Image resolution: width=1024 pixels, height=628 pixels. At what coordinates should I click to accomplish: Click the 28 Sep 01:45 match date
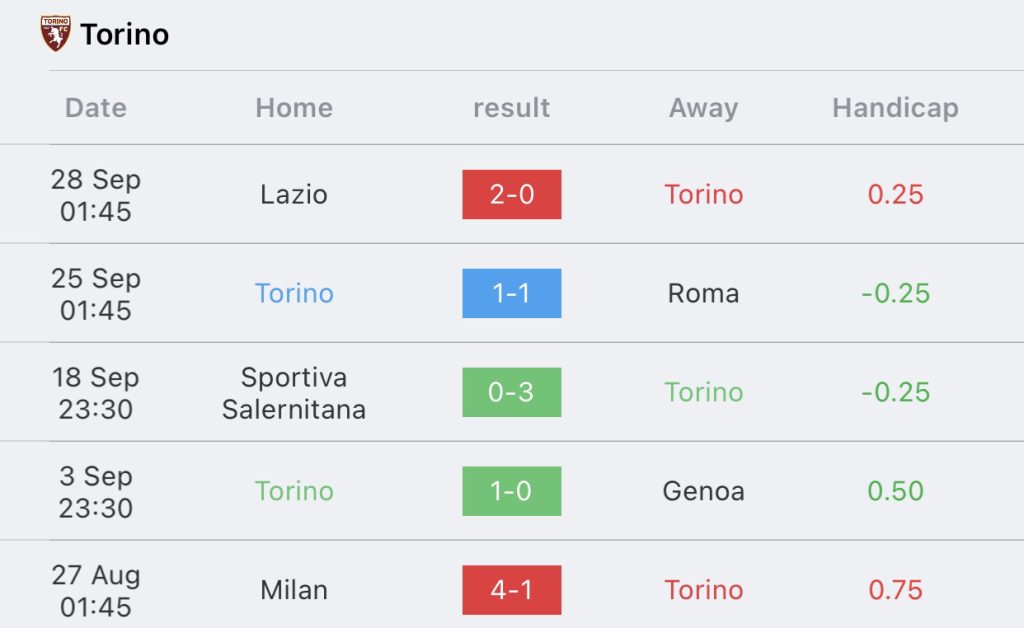pyautogui.click(x=96, y=195)
